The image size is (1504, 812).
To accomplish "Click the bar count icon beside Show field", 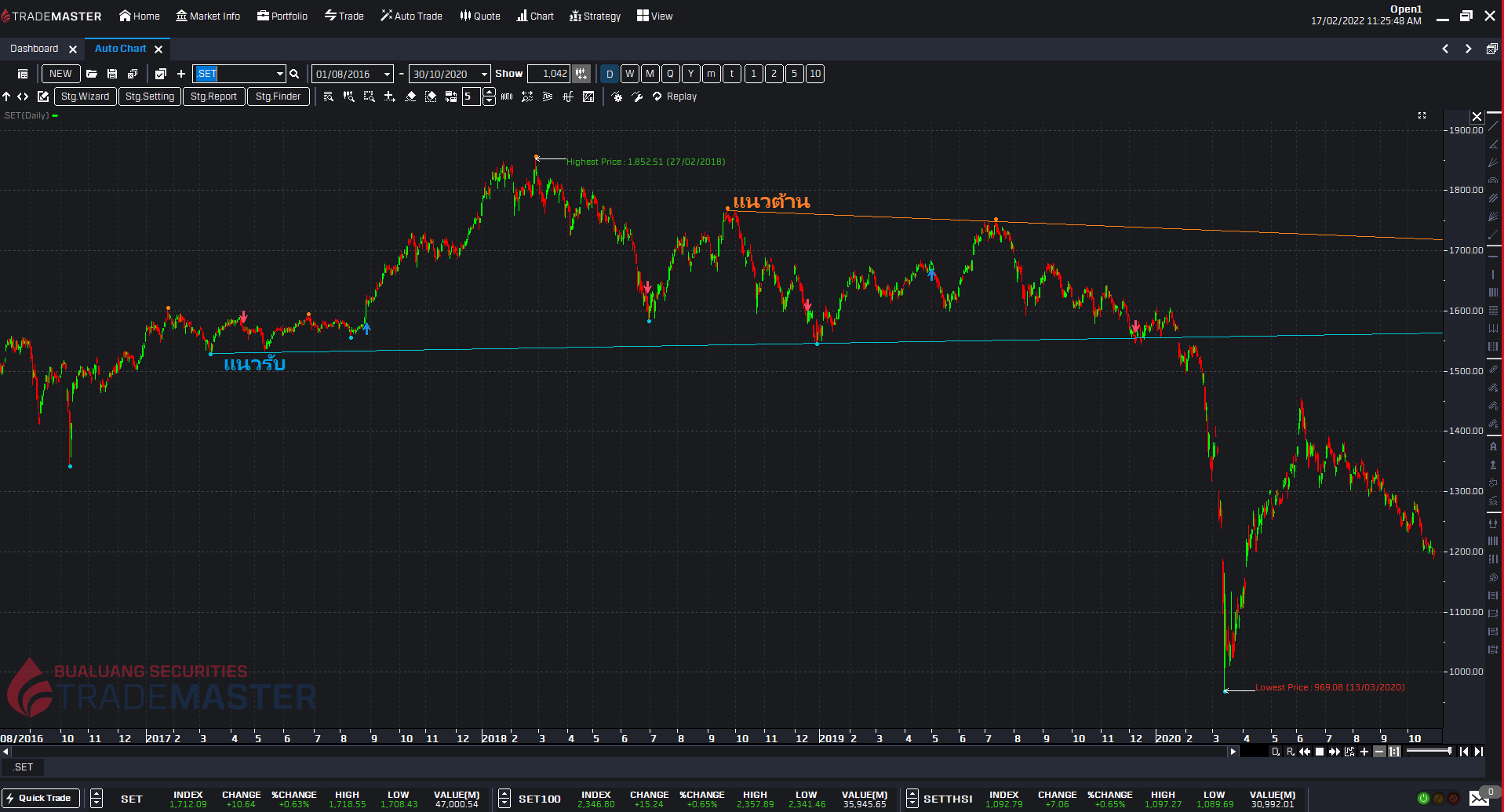I will tap(581, 74).
